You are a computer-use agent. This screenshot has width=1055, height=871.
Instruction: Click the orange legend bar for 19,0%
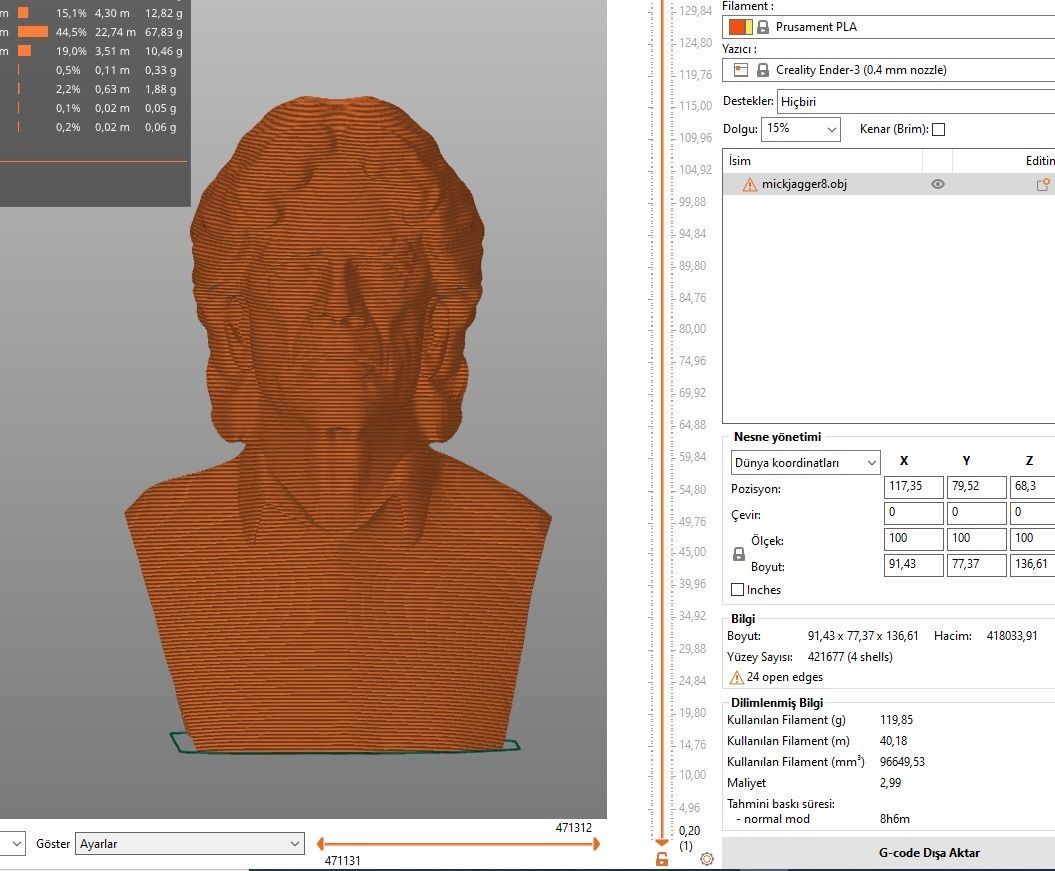coord(24,50)
